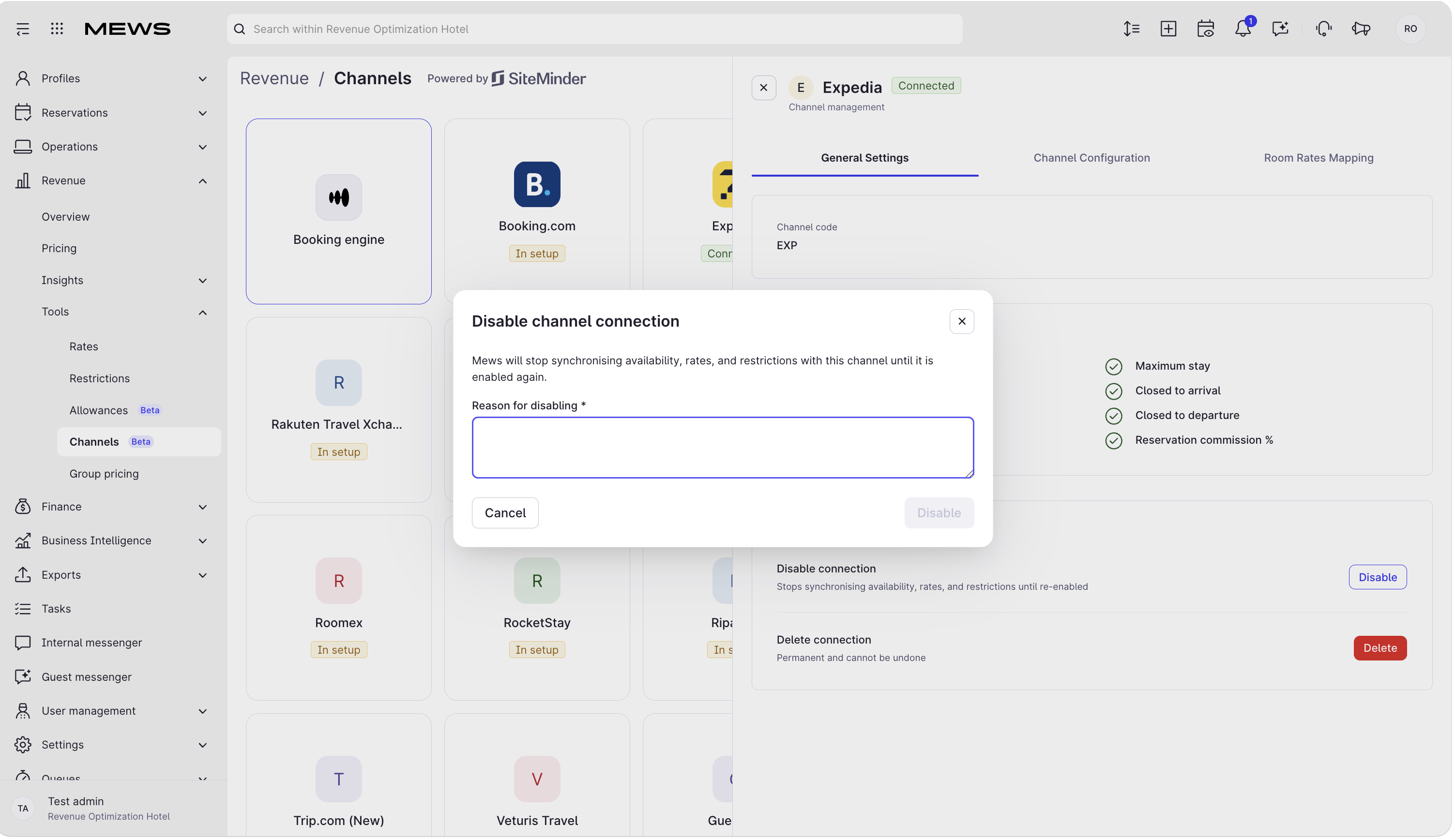Switch to Room Rates Mapping tab

pyautogui.click(x=1319, y=158)
